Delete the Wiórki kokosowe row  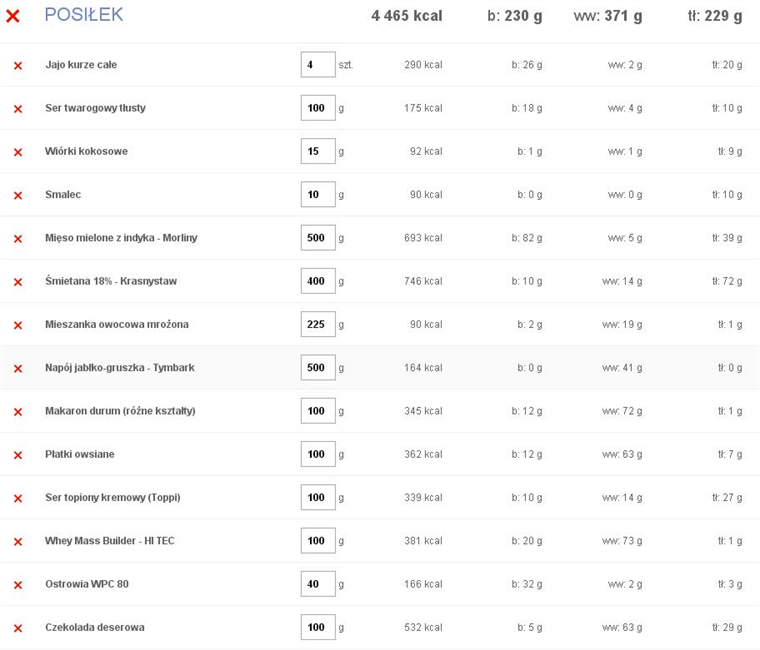[x=17, y=152]
